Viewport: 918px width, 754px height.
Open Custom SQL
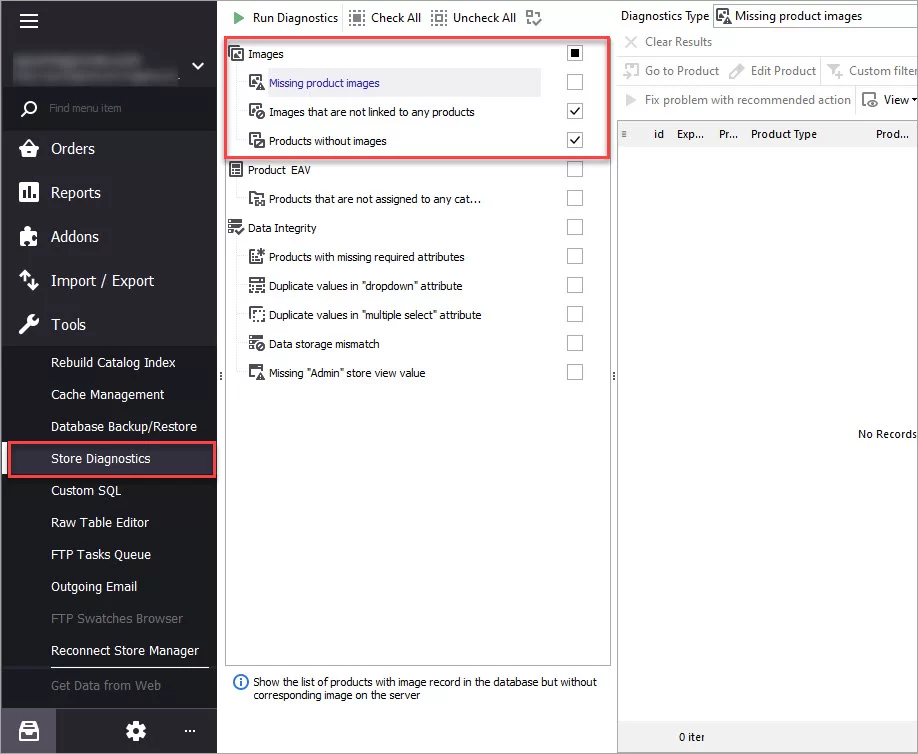pyautogui.click(x=86, y=491)
